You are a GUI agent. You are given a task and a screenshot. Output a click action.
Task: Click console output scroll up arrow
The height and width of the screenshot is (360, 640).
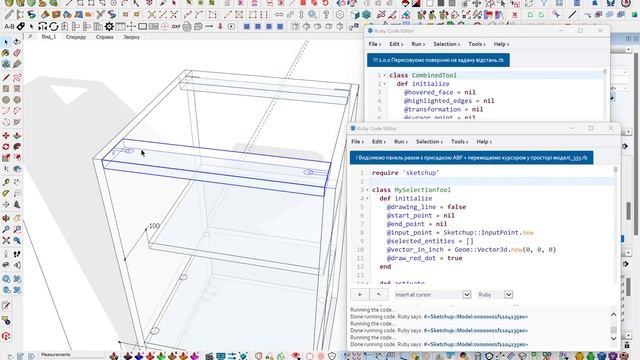[613, 314]
